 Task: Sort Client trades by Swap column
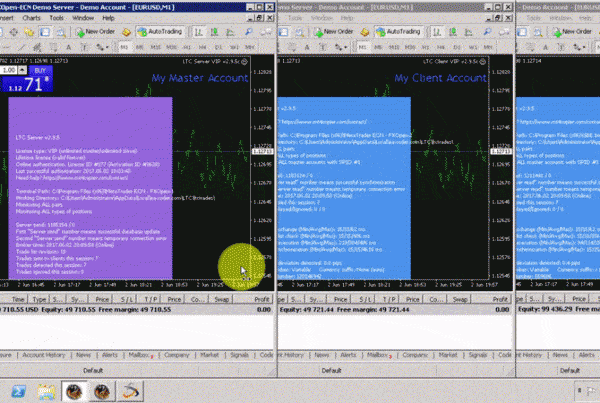[x=460, y=299]
